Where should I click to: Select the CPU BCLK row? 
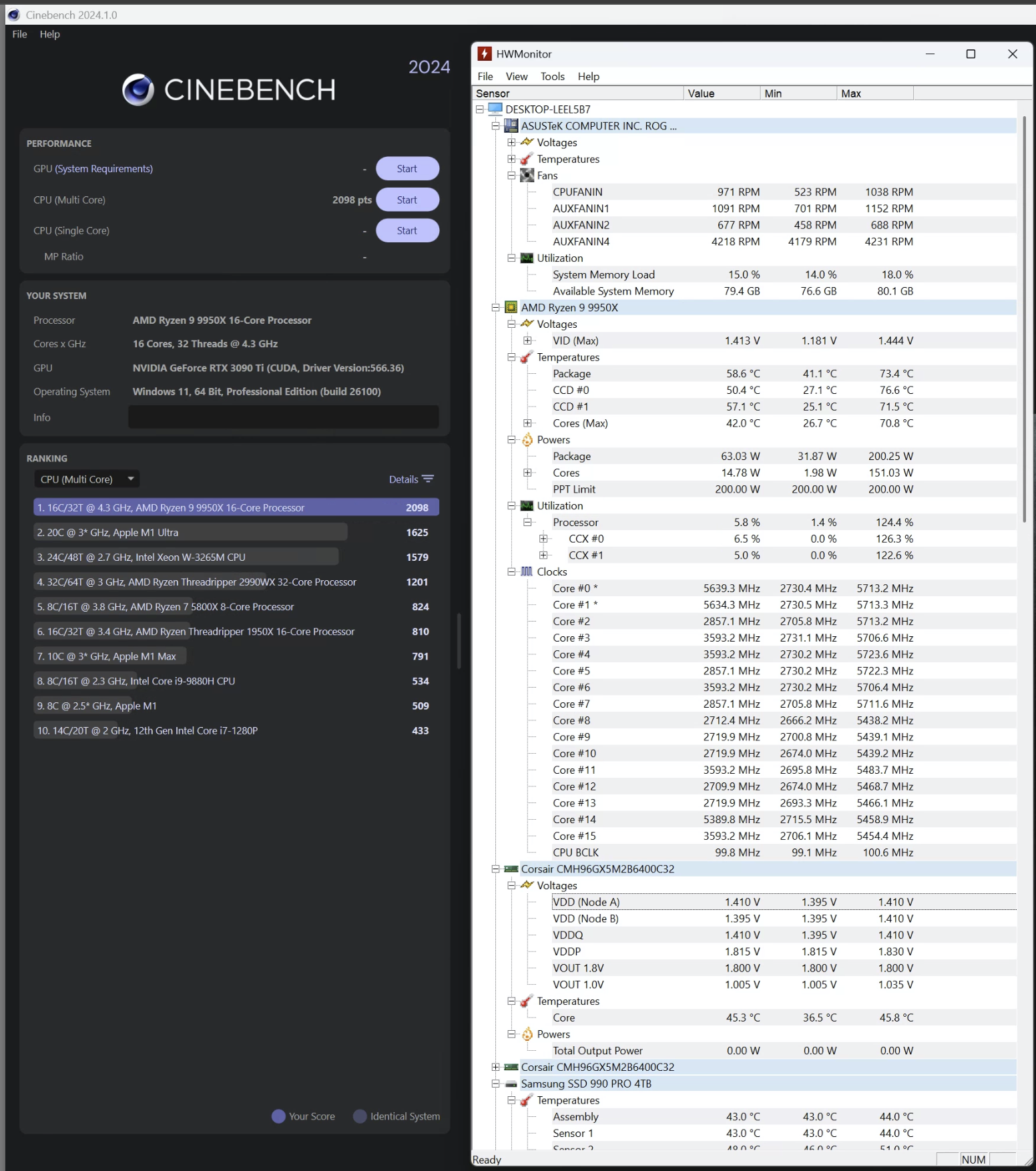point(784,853)
